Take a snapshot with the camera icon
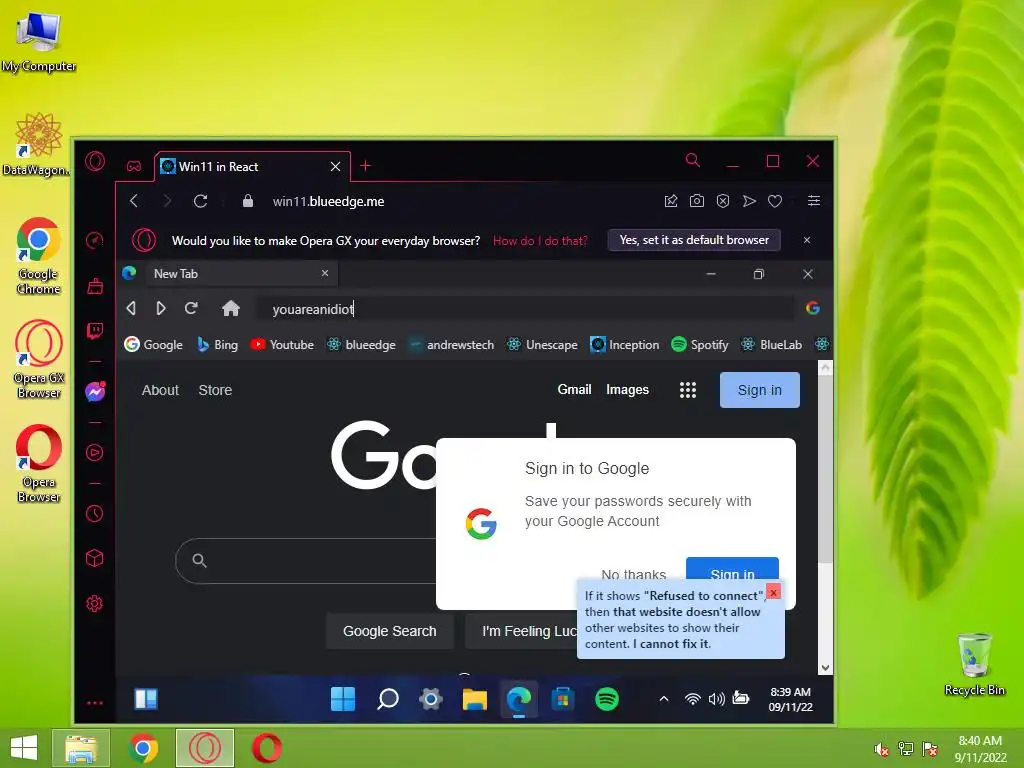1024x768 pixels. pos(697,201)
